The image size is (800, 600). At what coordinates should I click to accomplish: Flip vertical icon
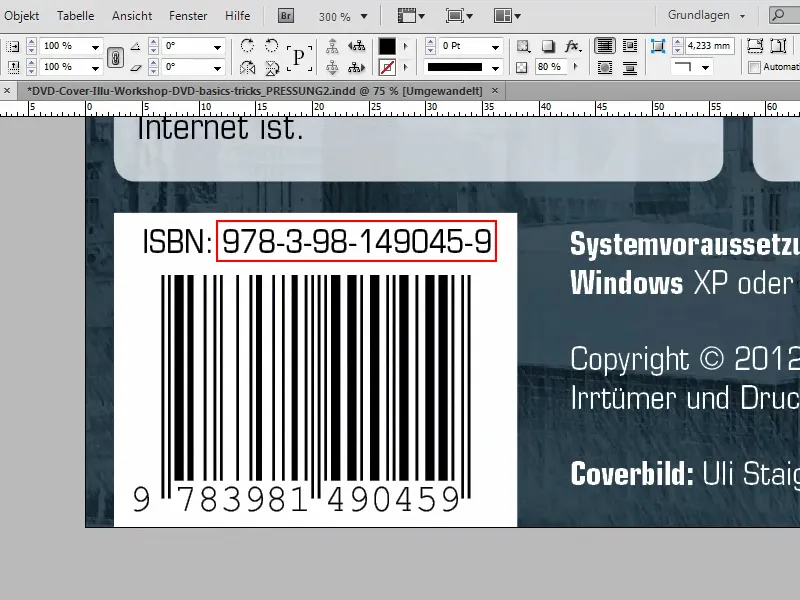pos(272,67)
